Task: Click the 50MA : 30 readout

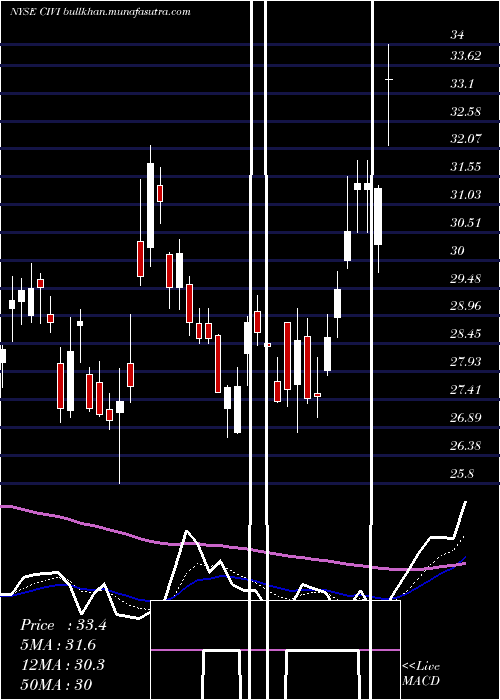Action: (56, 684)
